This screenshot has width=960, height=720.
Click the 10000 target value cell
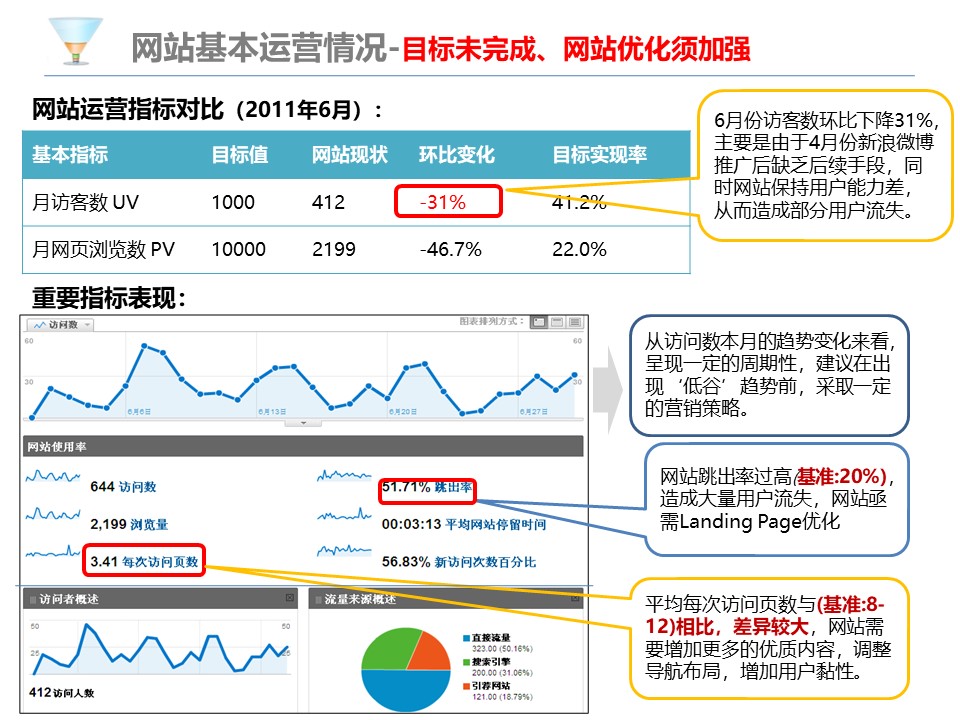pos(239,249)
